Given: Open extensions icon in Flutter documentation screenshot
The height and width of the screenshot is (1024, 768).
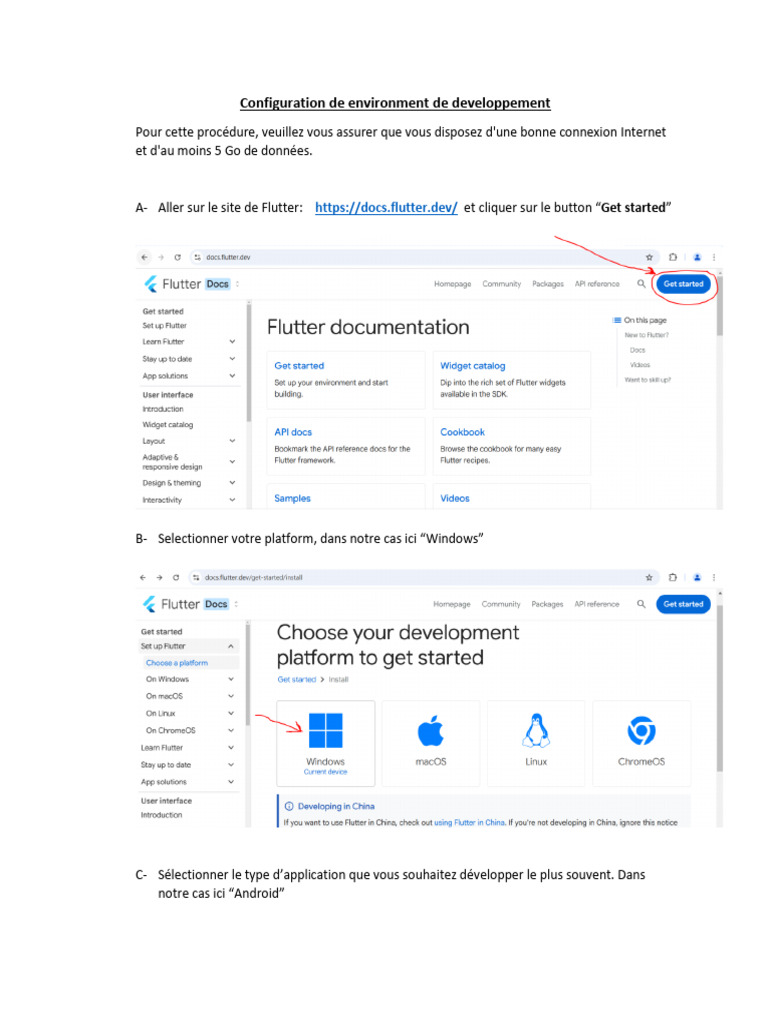Looking at the screenshot, I should 673,257.
